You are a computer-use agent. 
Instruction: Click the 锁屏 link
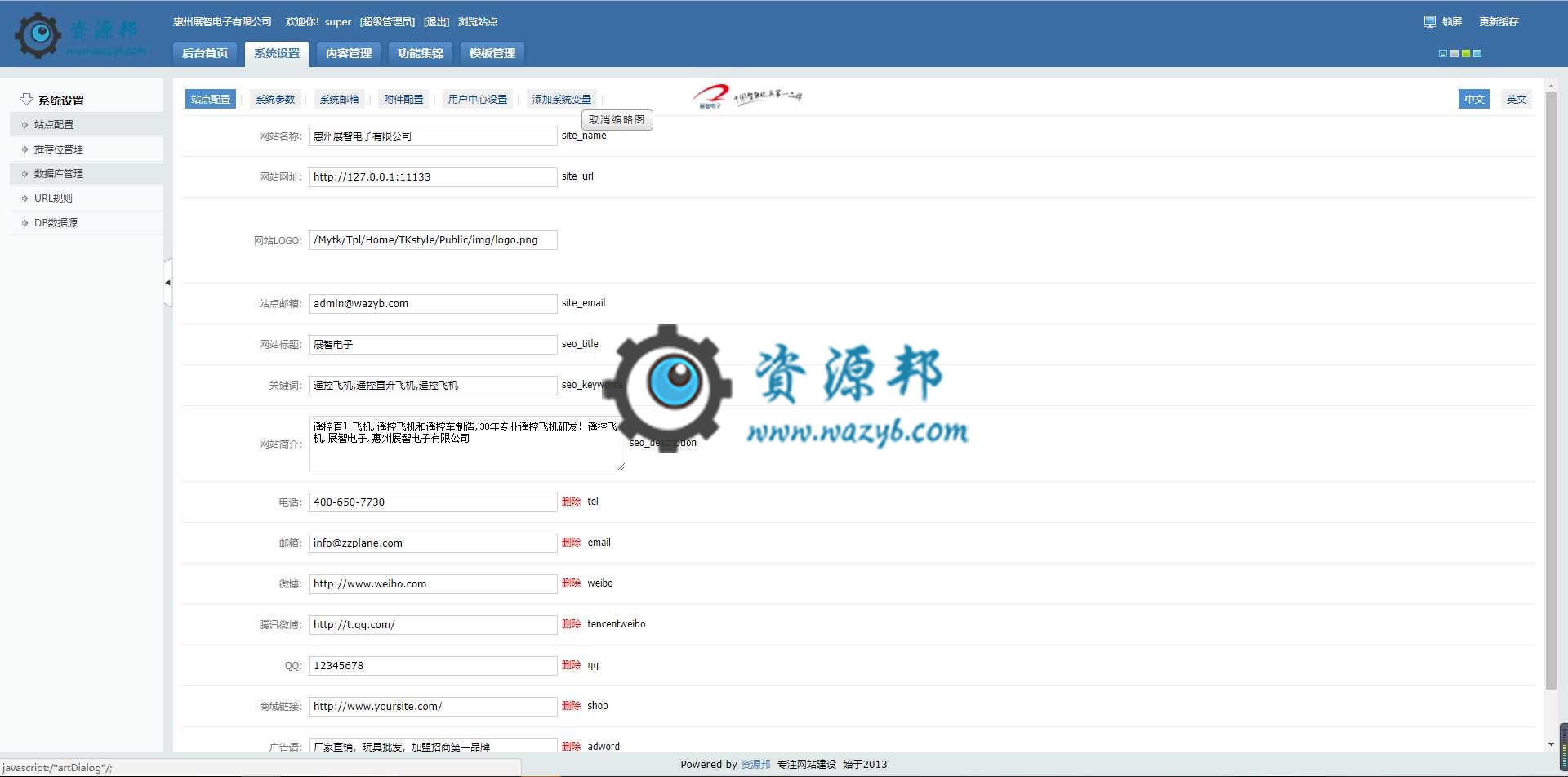(1452, 22)
